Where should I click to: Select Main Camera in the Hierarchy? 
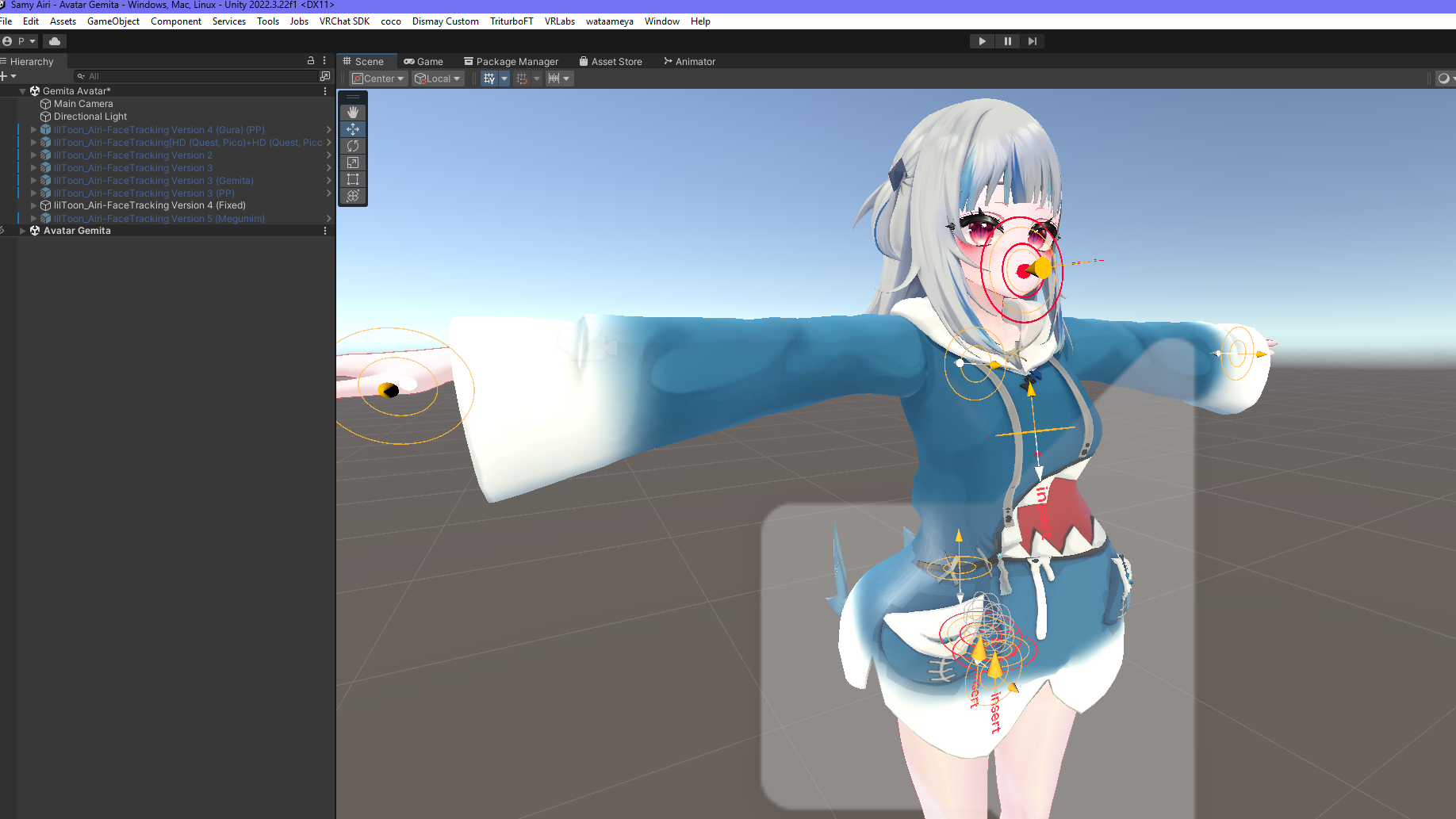(x=83, y=104)
